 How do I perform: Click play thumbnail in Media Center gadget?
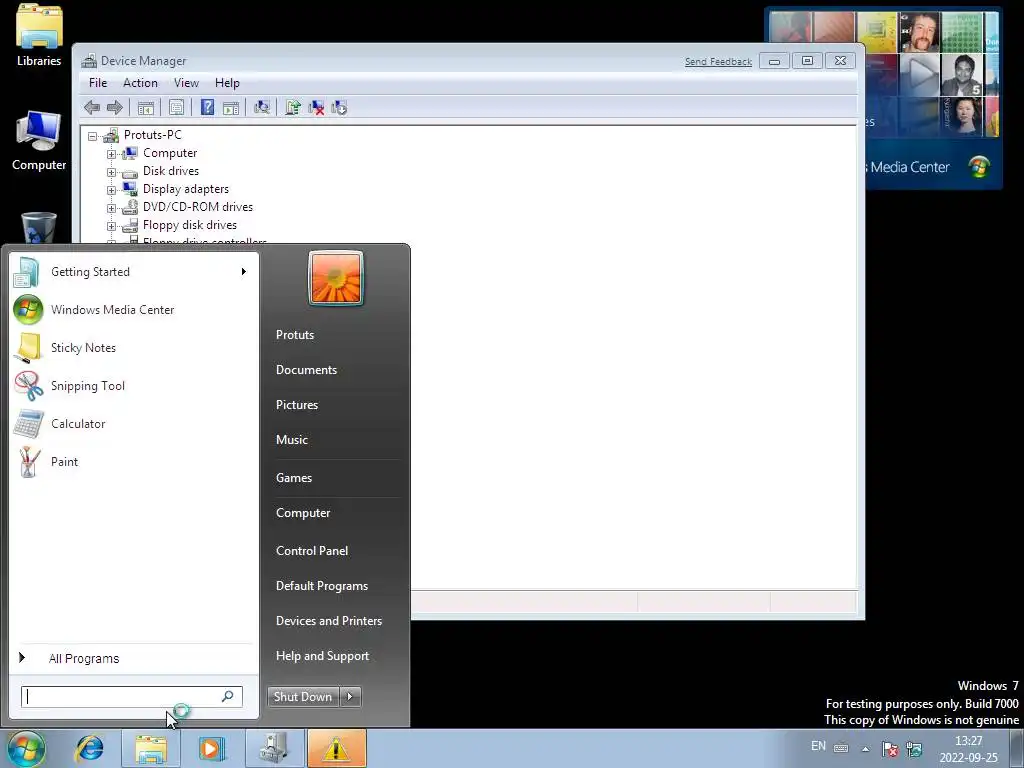(920, 74)
